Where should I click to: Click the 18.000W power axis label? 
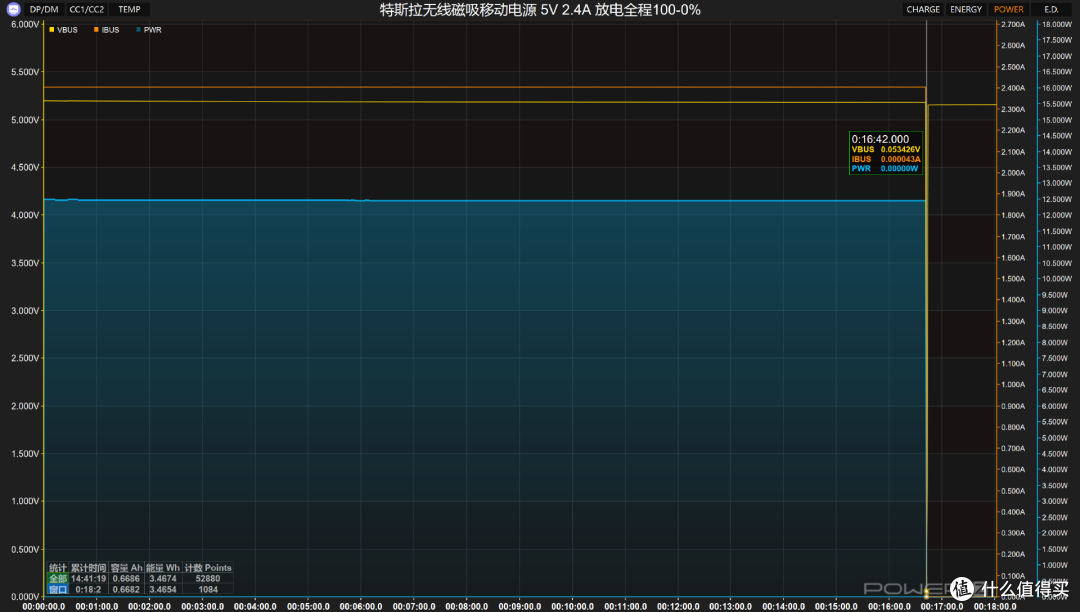(x=1057, y=24)
